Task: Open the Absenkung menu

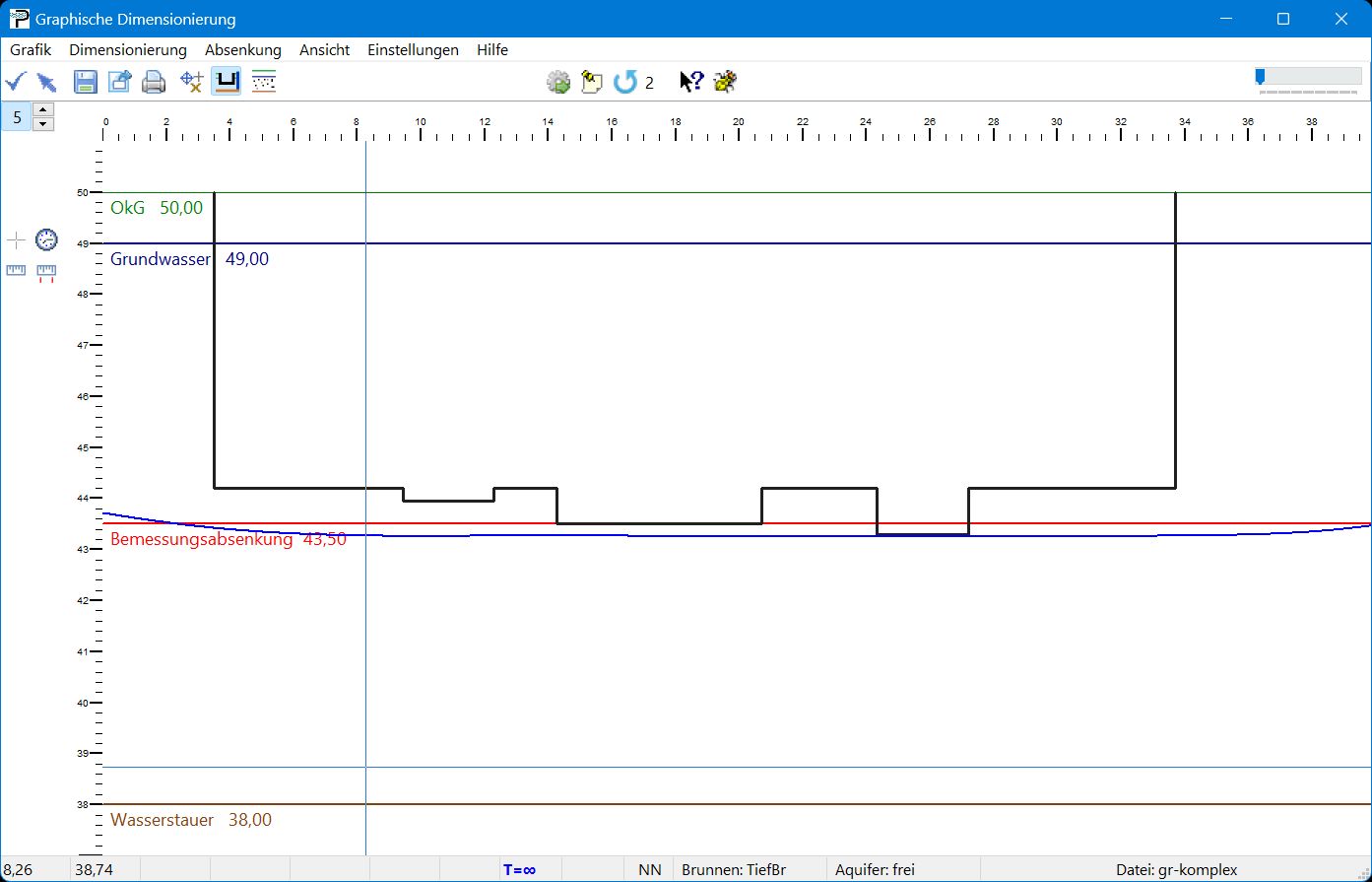Action: pos(243,49)
